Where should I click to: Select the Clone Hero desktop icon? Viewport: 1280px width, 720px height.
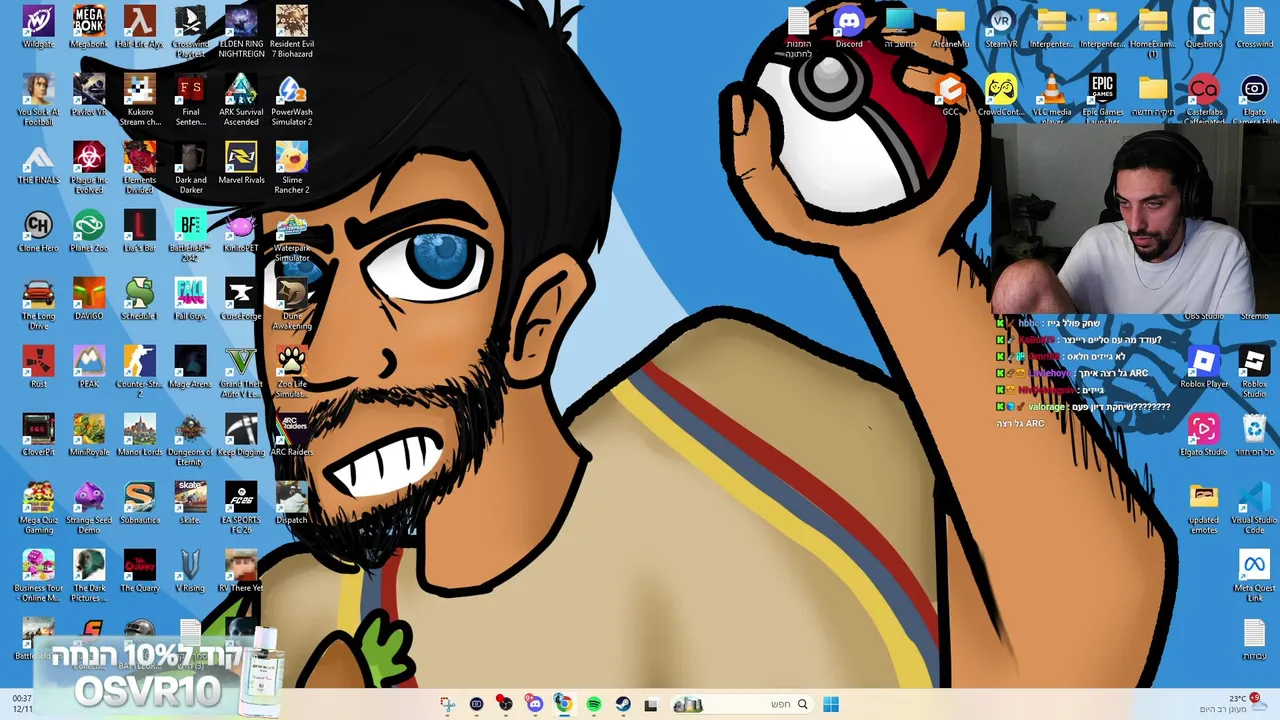point(38,231)
